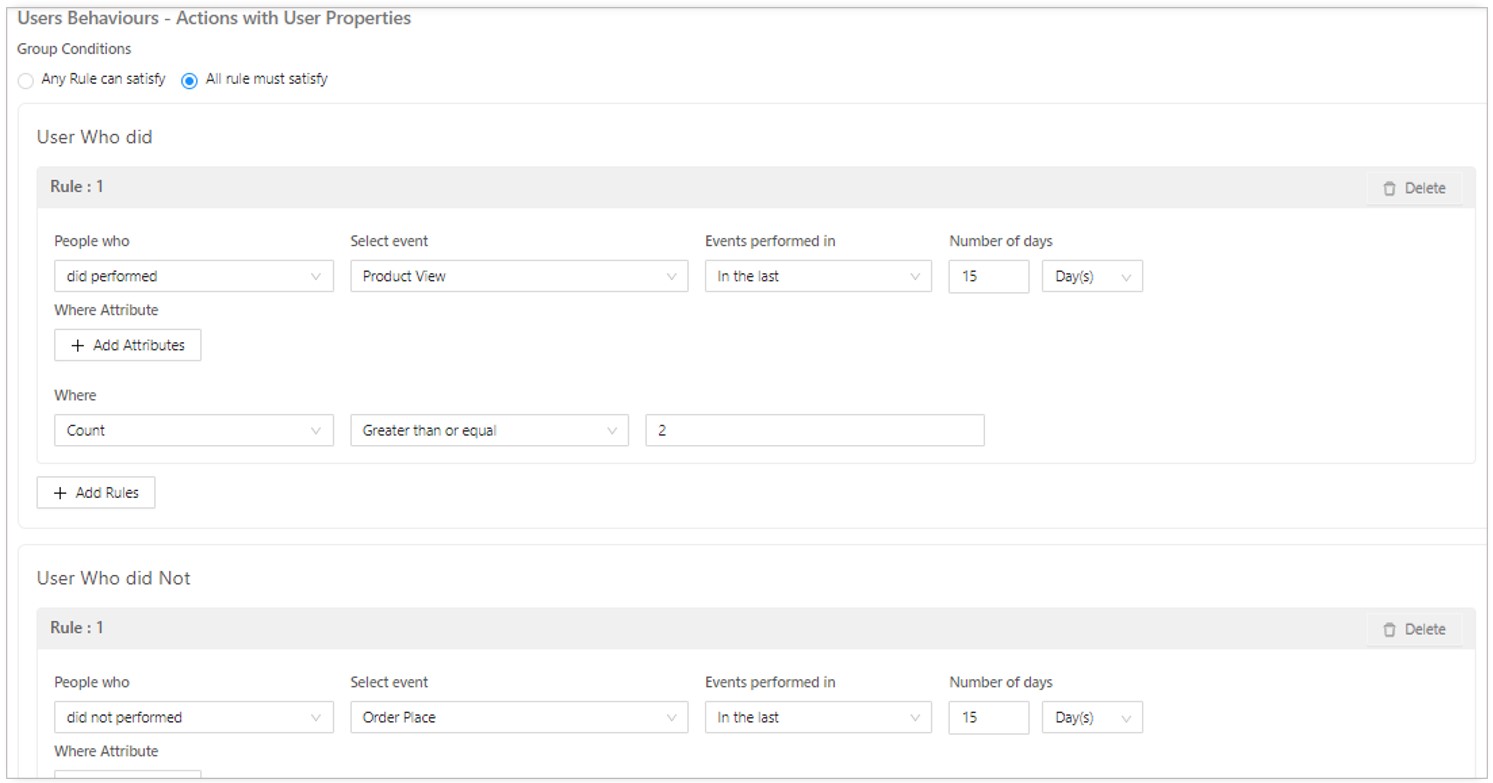Open Day(s) unit dropdown in first rule
1493x783 pixels.
tap(1092, 276)
